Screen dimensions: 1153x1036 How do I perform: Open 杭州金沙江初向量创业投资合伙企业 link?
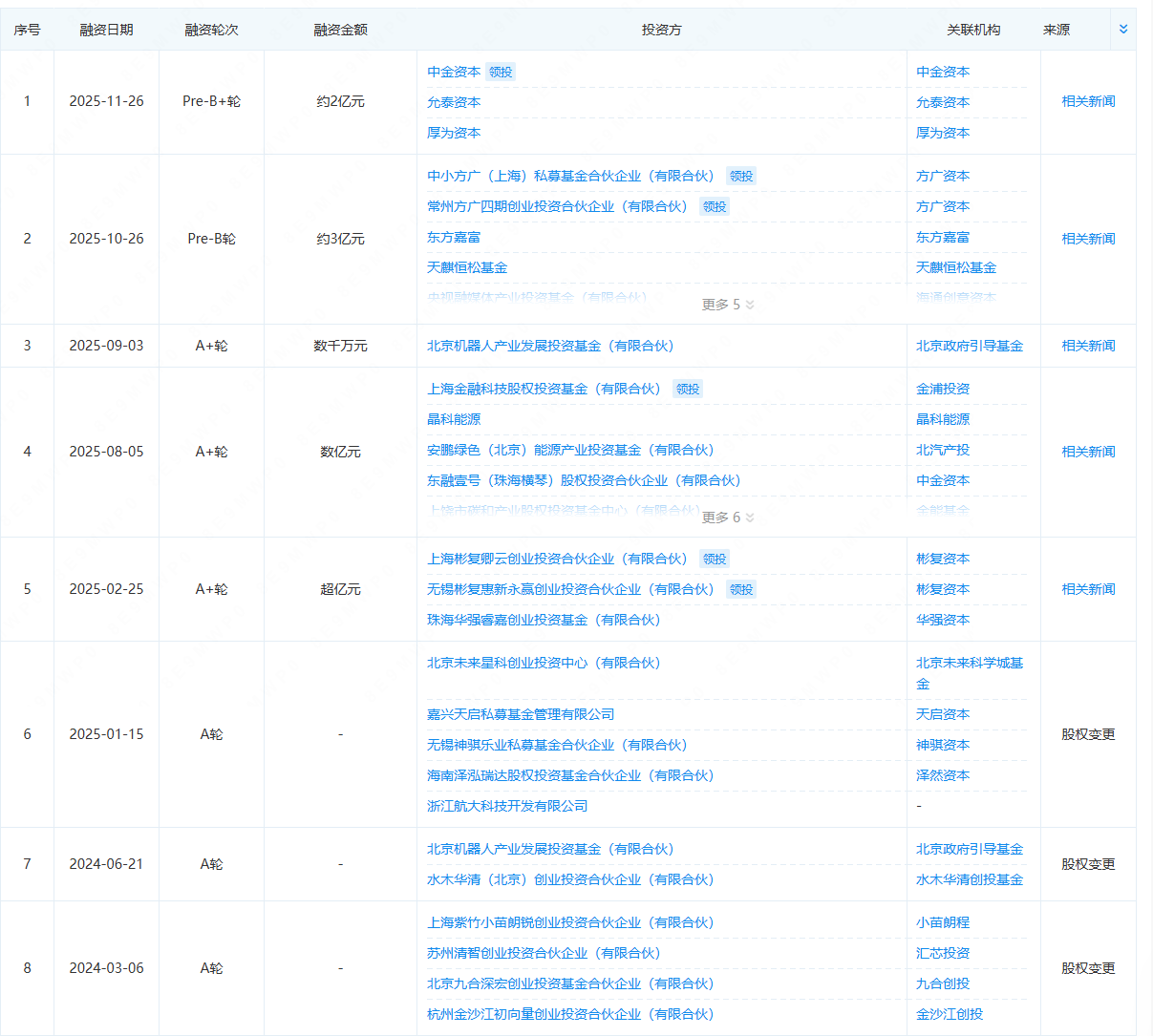pyautogui.click(x=570, y=1014)
